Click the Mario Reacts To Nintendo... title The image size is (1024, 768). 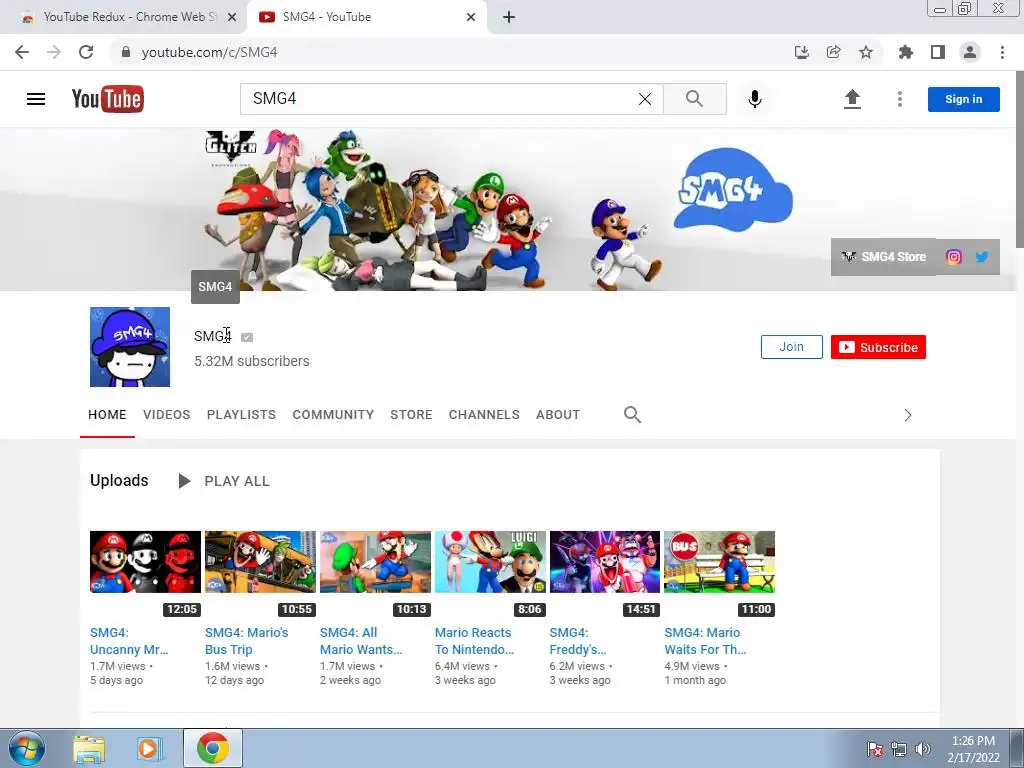[x=474, y=641]
